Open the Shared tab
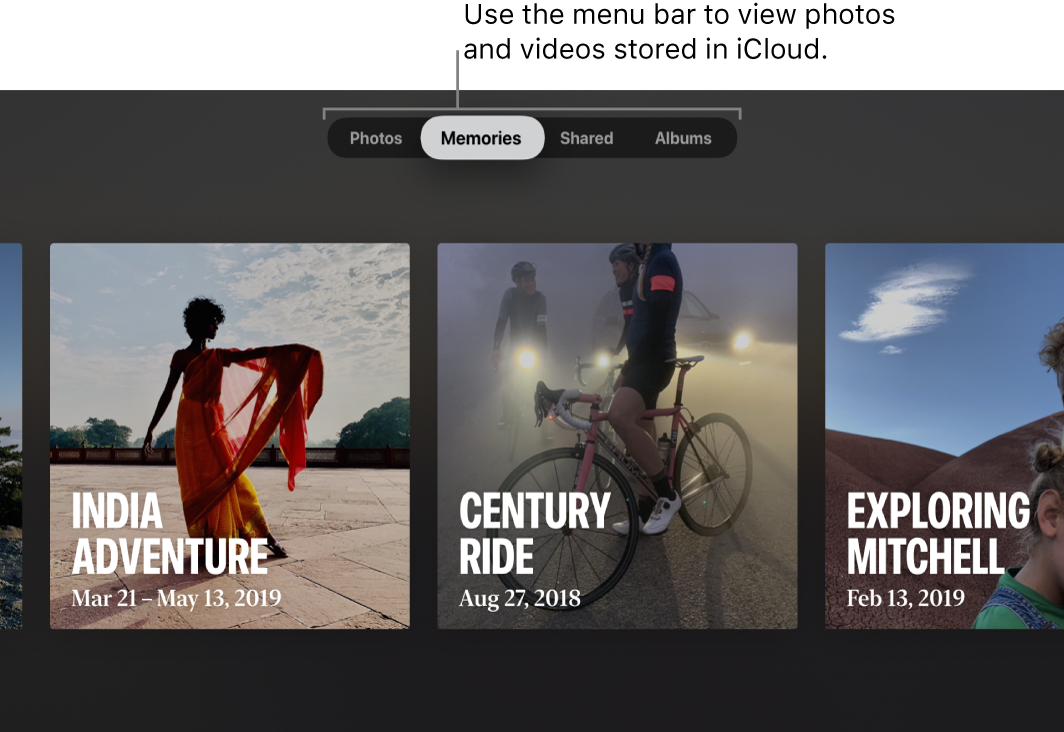The width and height of the screenshot is (1064, 732). point(586,138)
